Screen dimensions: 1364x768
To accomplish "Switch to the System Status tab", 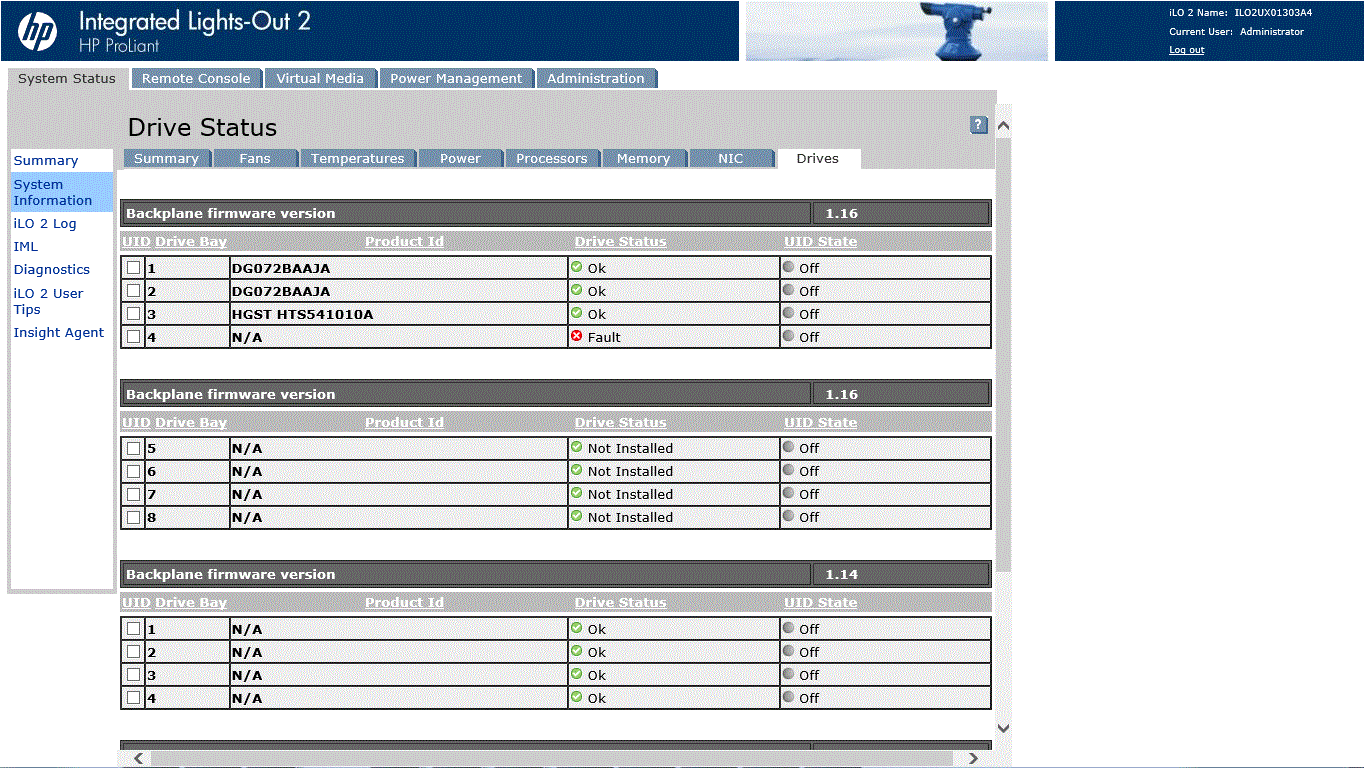I will click(67, 78).
